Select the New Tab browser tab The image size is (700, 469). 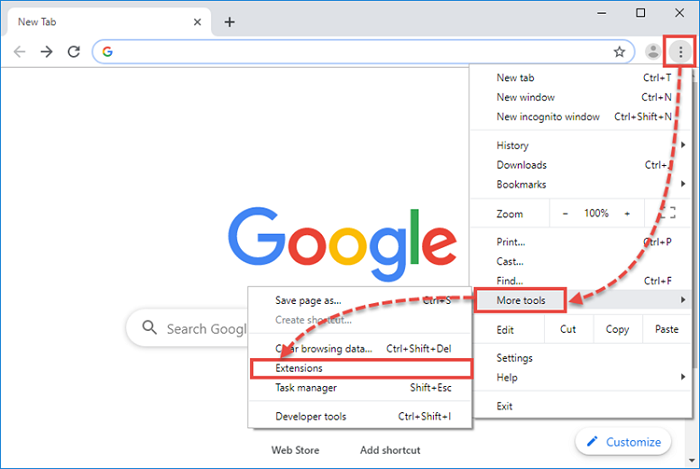[107, 22]
